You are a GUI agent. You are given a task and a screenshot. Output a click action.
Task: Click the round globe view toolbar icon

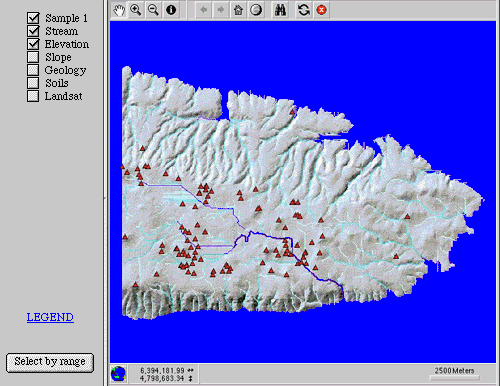coord(256,10)
